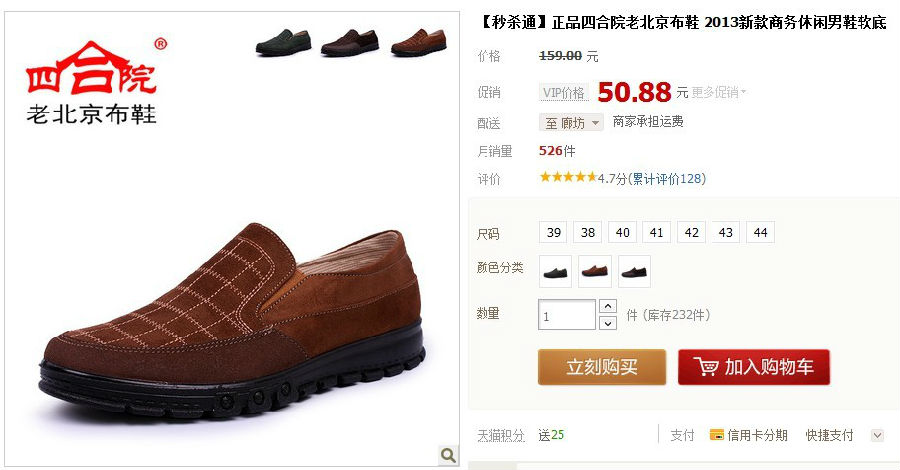Expand the payment options chevron

click(877, 435)
